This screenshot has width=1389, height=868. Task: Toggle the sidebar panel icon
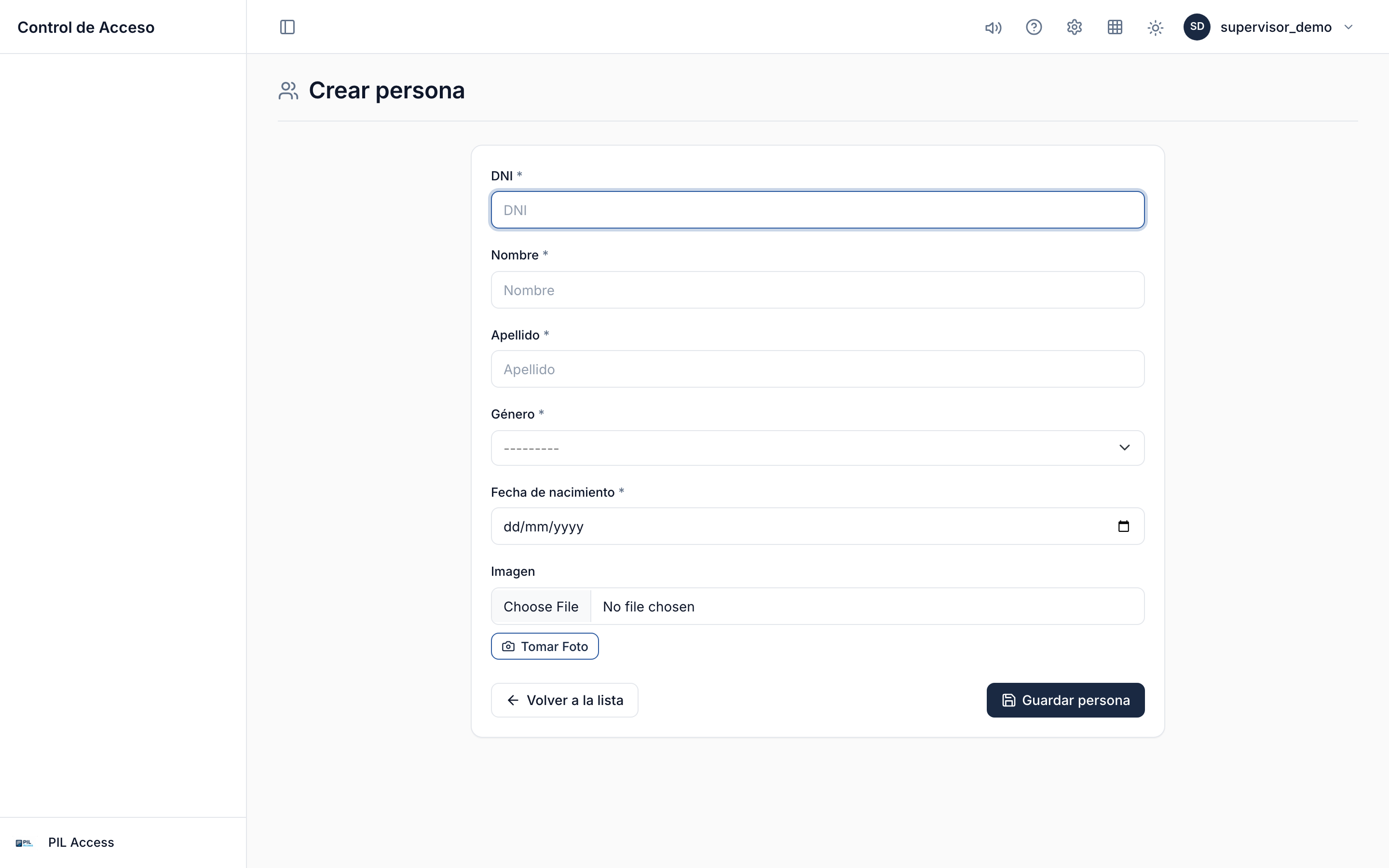point(287,27)
